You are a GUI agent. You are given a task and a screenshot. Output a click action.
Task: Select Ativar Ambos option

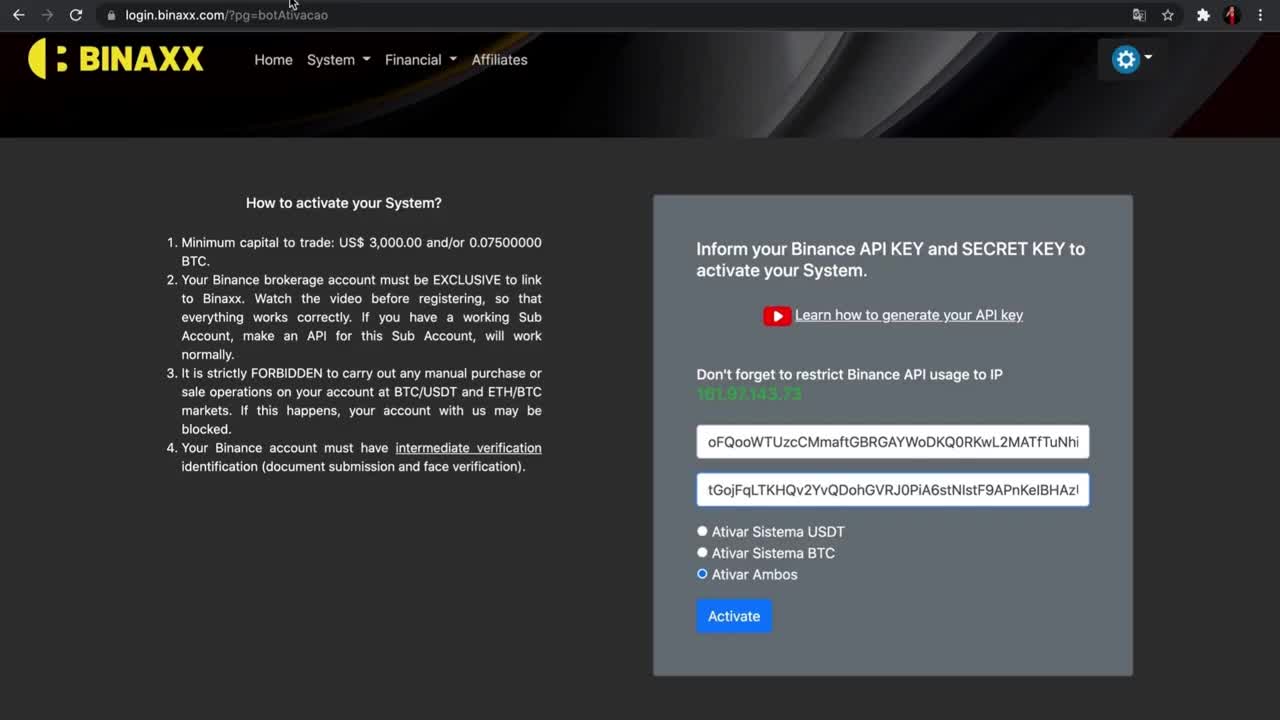click(x=702, y=574)
